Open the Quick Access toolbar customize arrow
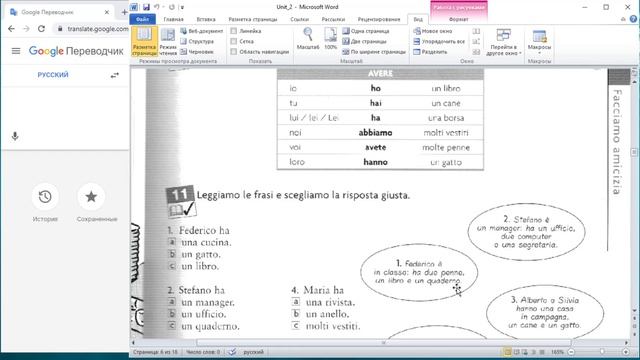The image size is (640, 360). pyautogui.click(x=182, y=7)
